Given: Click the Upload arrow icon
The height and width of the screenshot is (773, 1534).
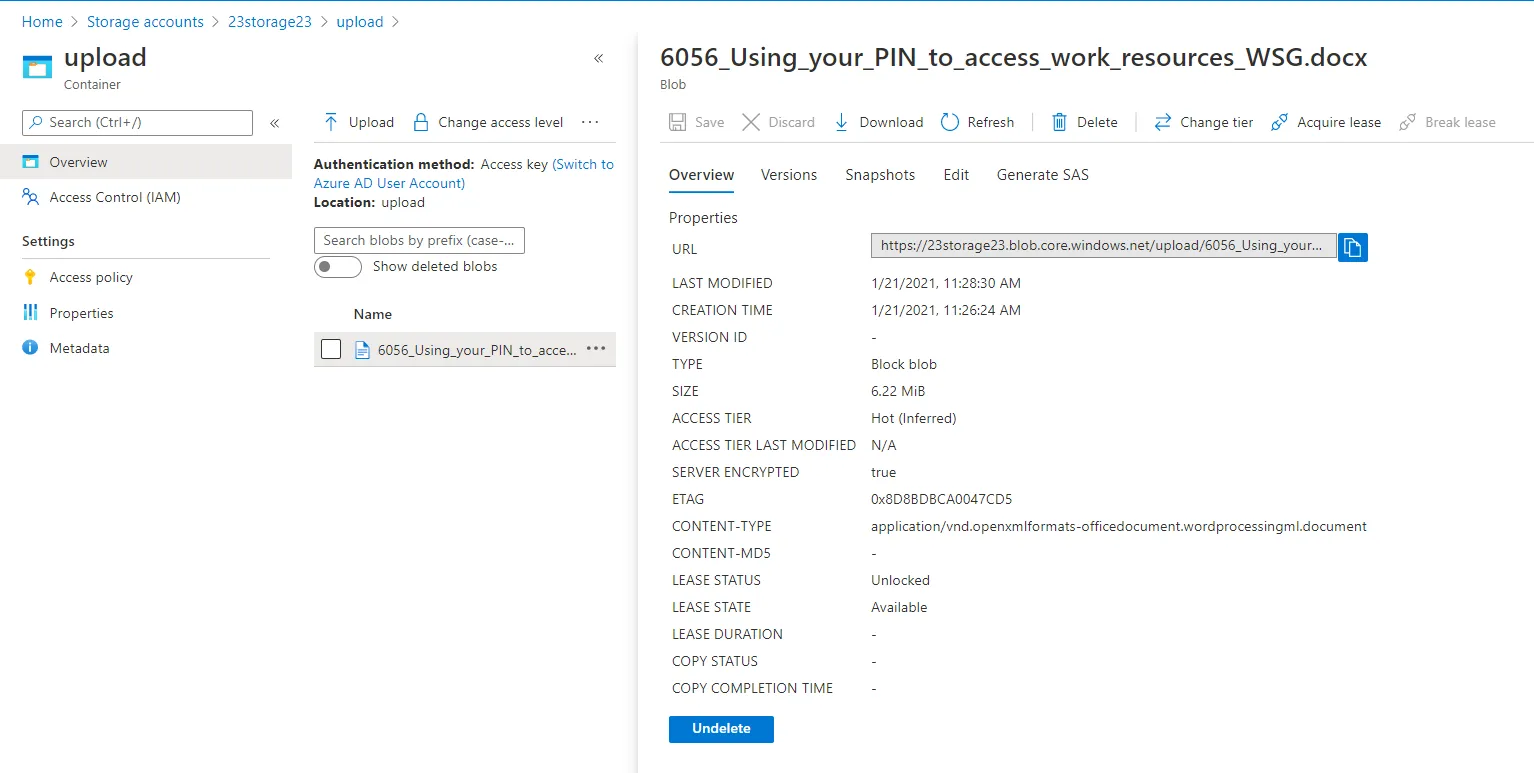Looking at the screenshot, I should (330, 122).
